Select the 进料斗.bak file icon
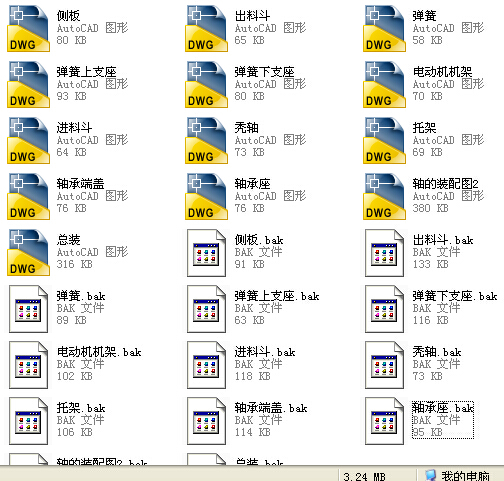 click(x=206, y=365)
